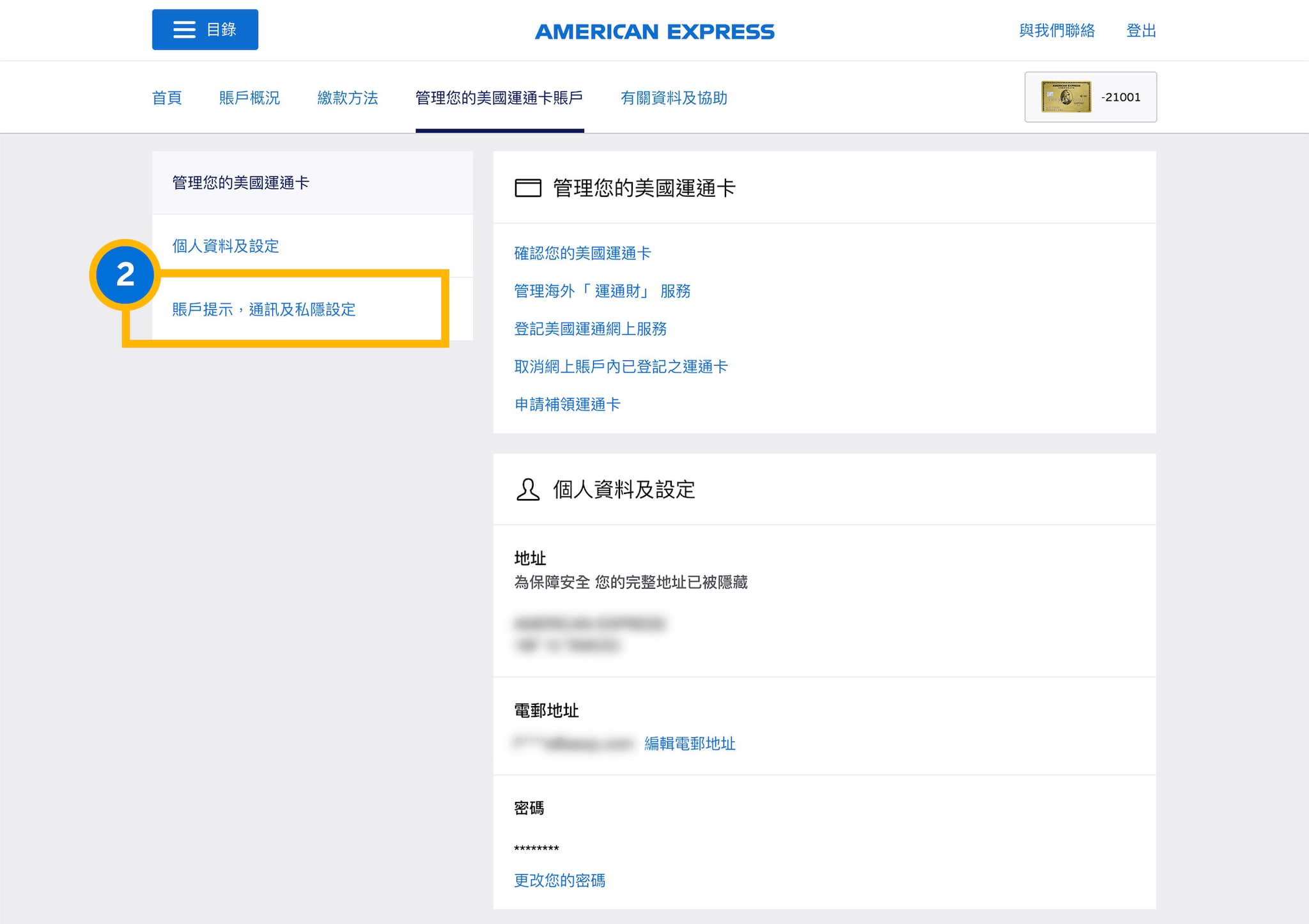1309x924 pixels.
Task: Click the hamburger menu icon for 目錄
Action: (184, 29)
